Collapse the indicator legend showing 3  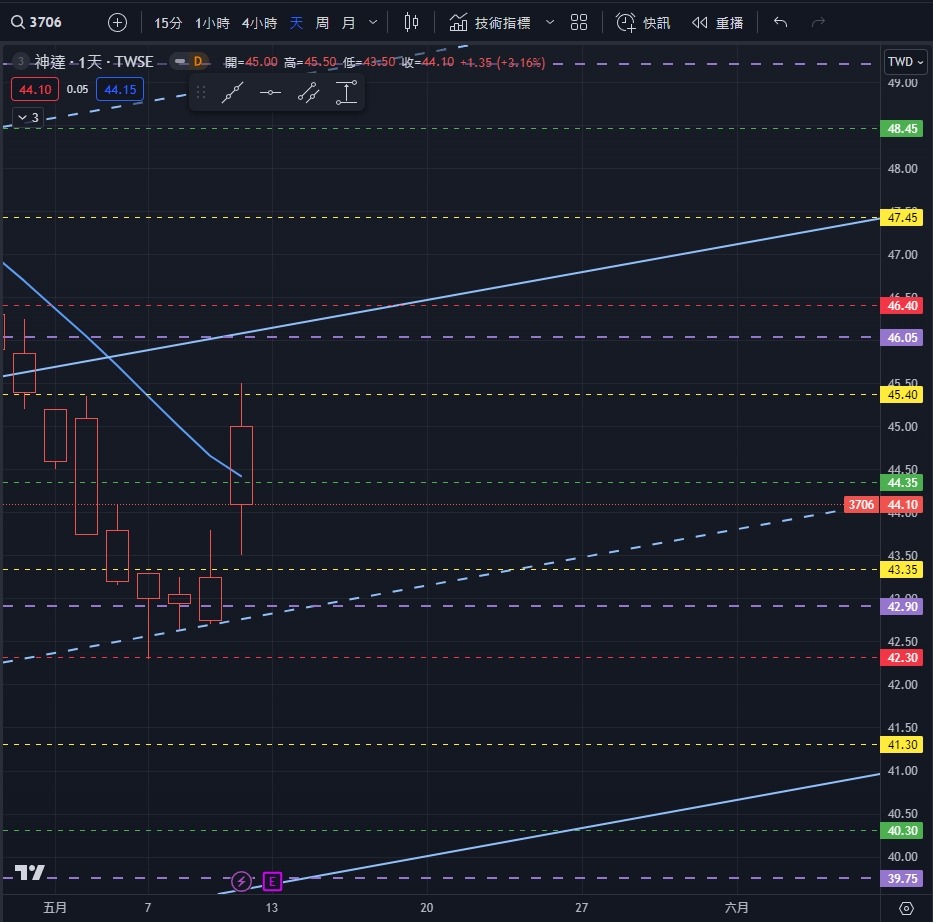pos(28,118)
